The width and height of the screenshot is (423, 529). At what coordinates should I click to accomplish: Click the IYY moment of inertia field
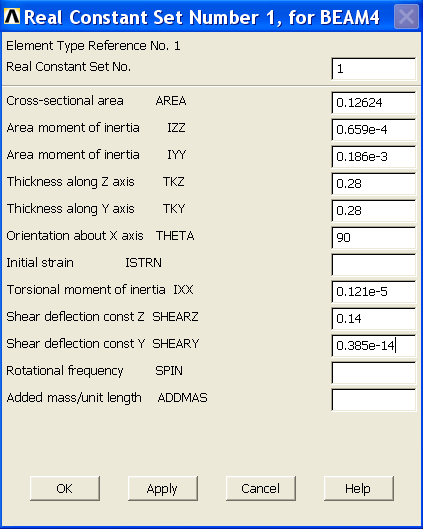click(374, 157)
